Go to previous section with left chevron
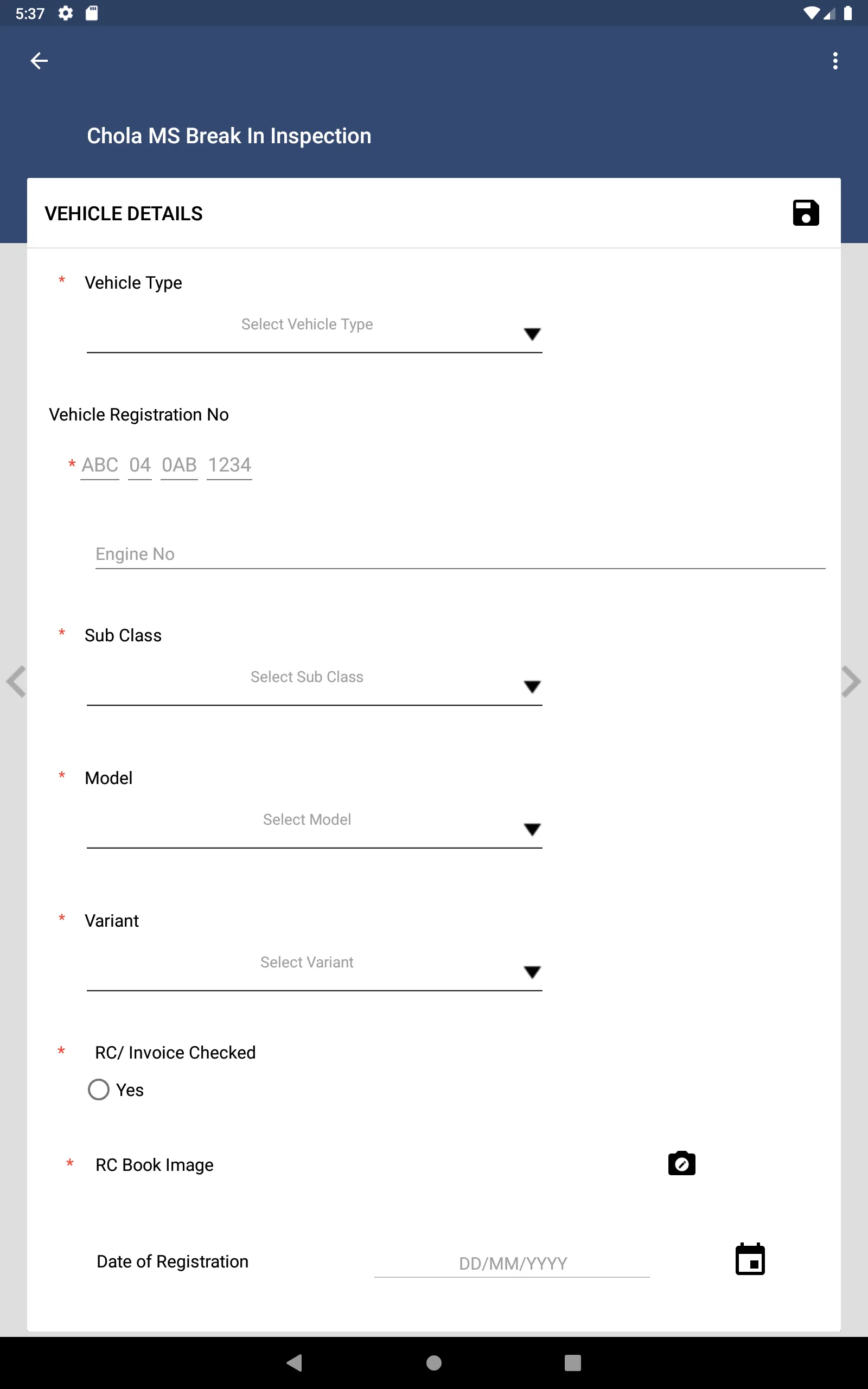 pos(16,681)
